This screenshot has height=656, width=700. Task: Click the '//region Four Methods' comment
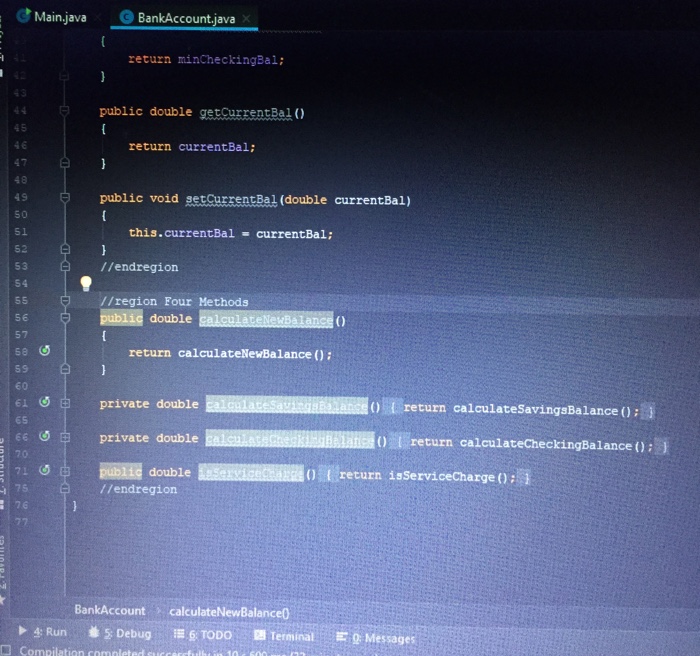click(x=174, y=301)
